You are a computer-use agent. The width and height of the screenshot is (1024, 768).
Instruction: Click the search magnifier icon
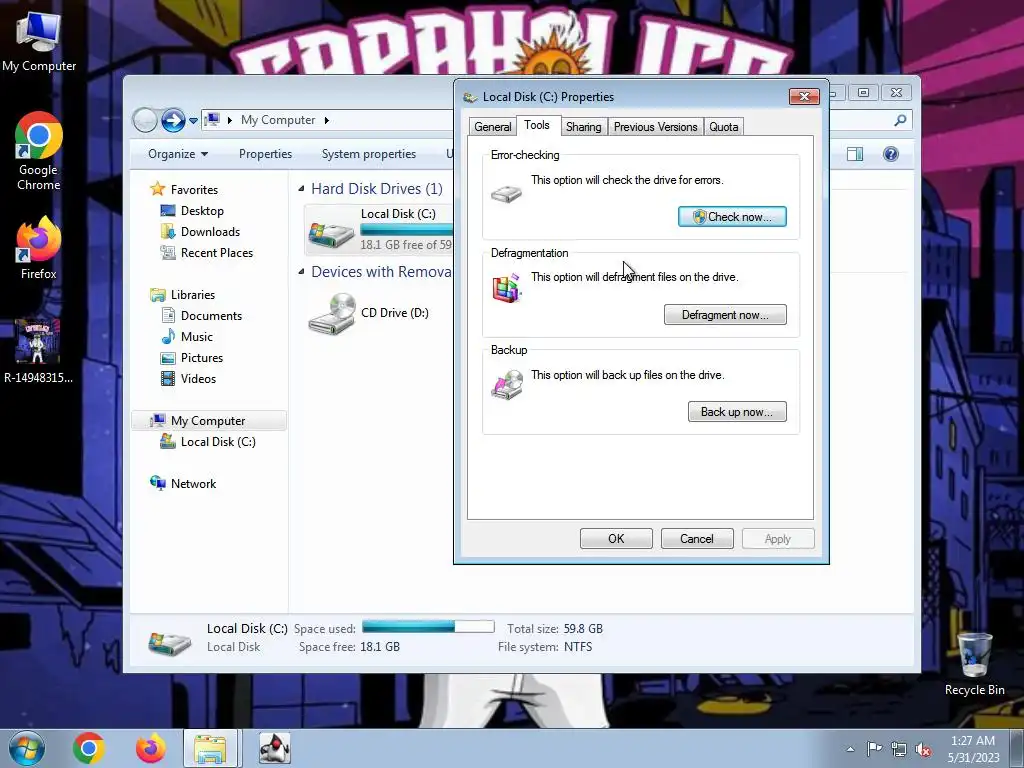click(x=901, y=120)
